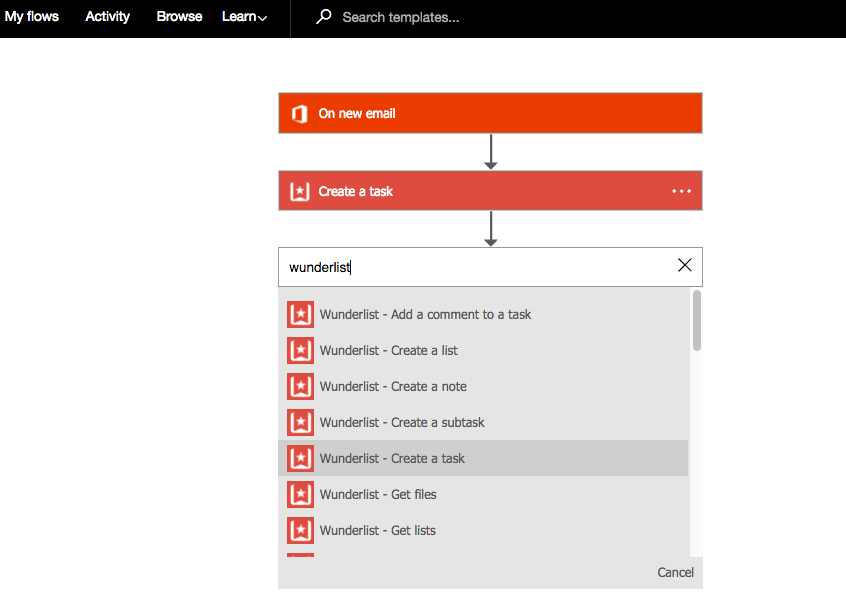The width and height of the screenshot is (846, 605).
Task: Click the action list scrollbar thumb
Action: 696,320
